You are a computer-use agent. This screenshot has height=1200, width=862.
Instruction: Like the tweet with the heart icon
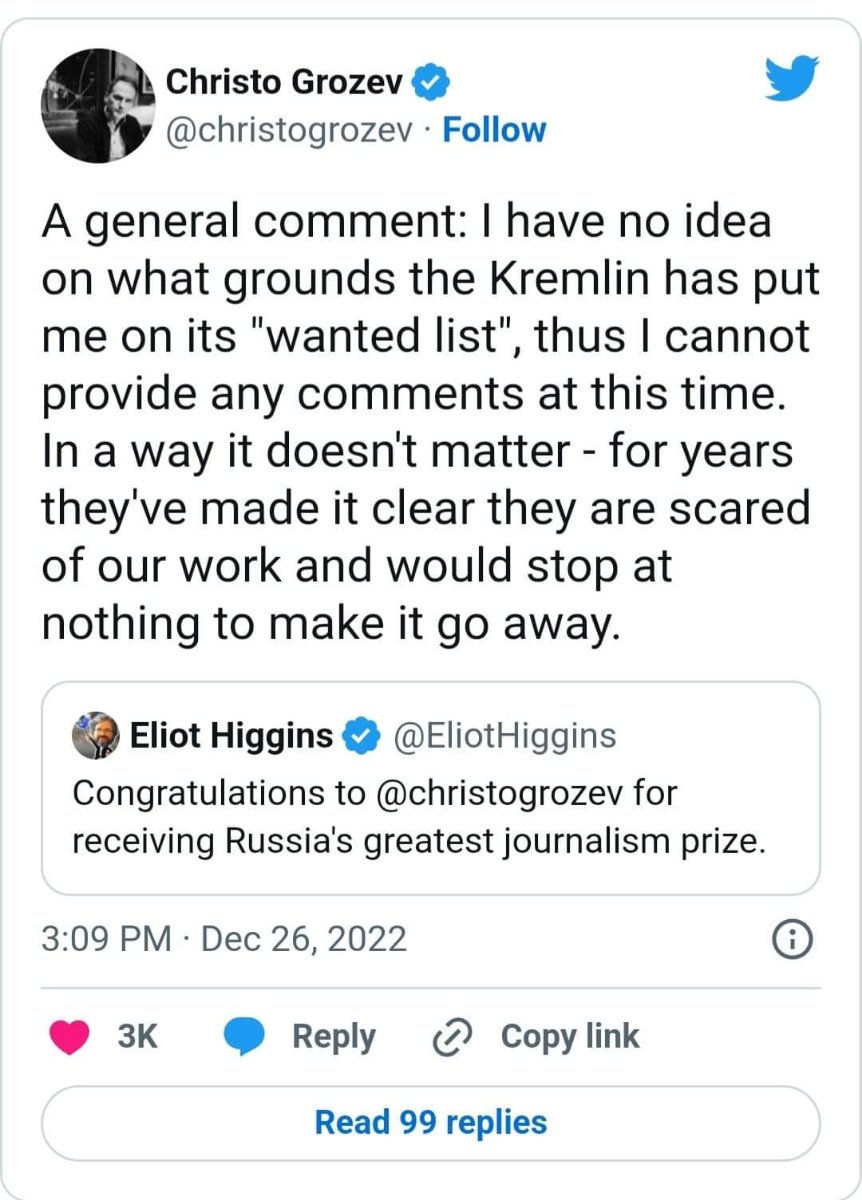click(x=69, y=1036)
